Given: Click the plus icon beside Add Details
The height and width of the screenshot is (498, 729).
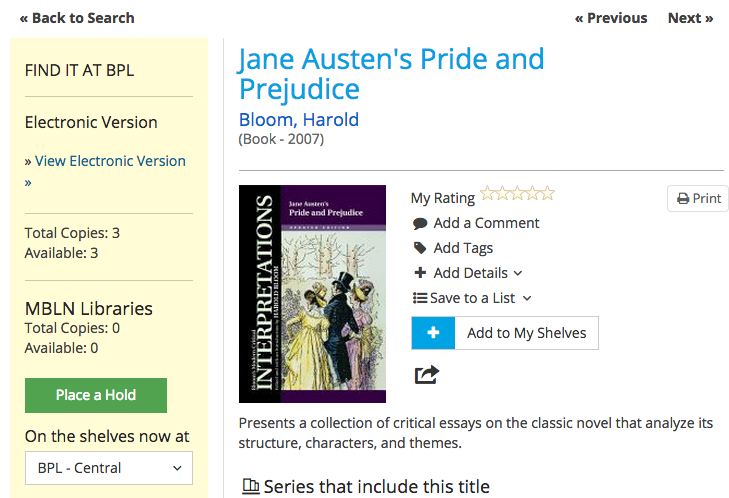Looking at the screenshot, I should pos(420,273).
